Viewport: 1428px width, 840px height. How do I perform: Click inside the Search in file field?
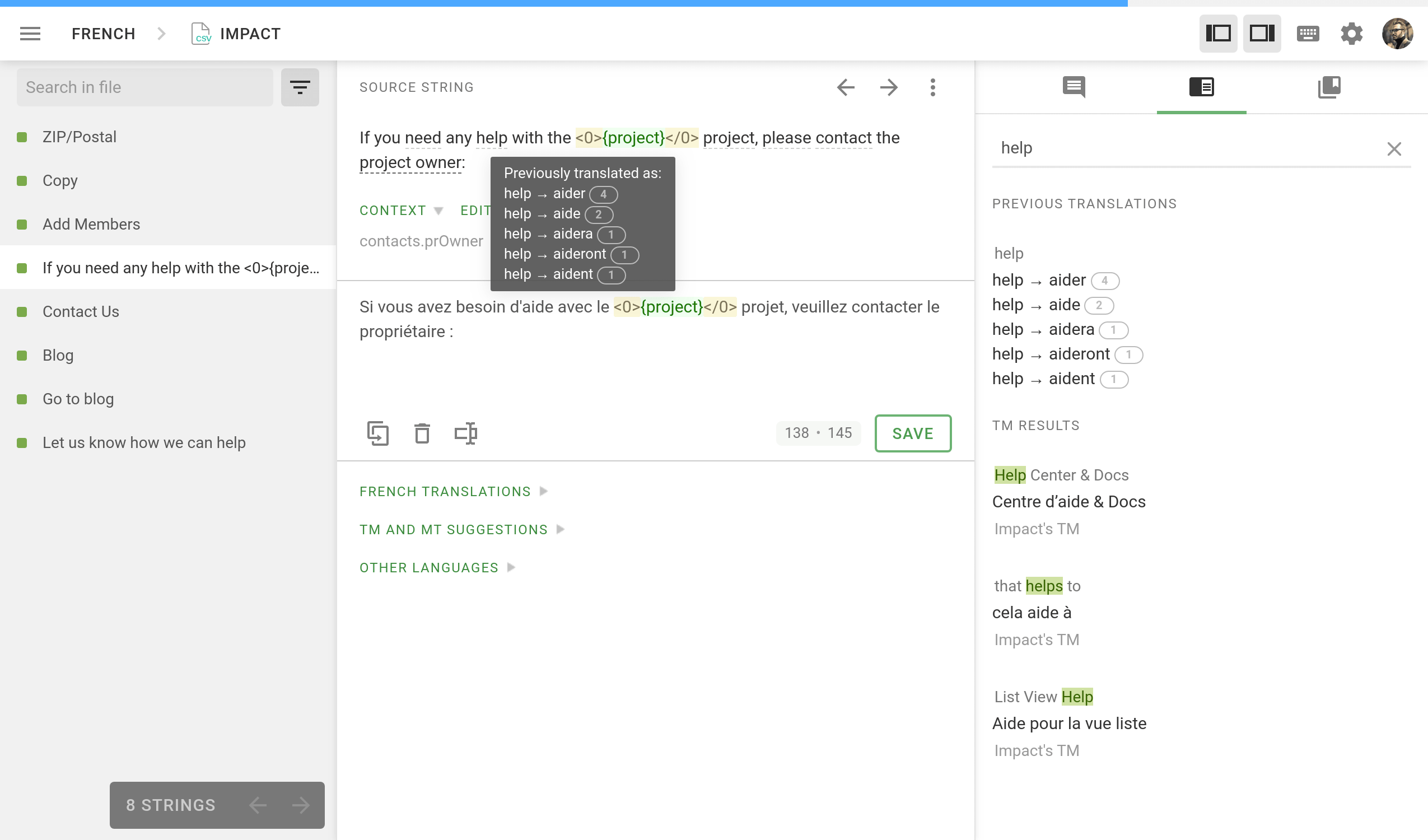tap(144, 87)
